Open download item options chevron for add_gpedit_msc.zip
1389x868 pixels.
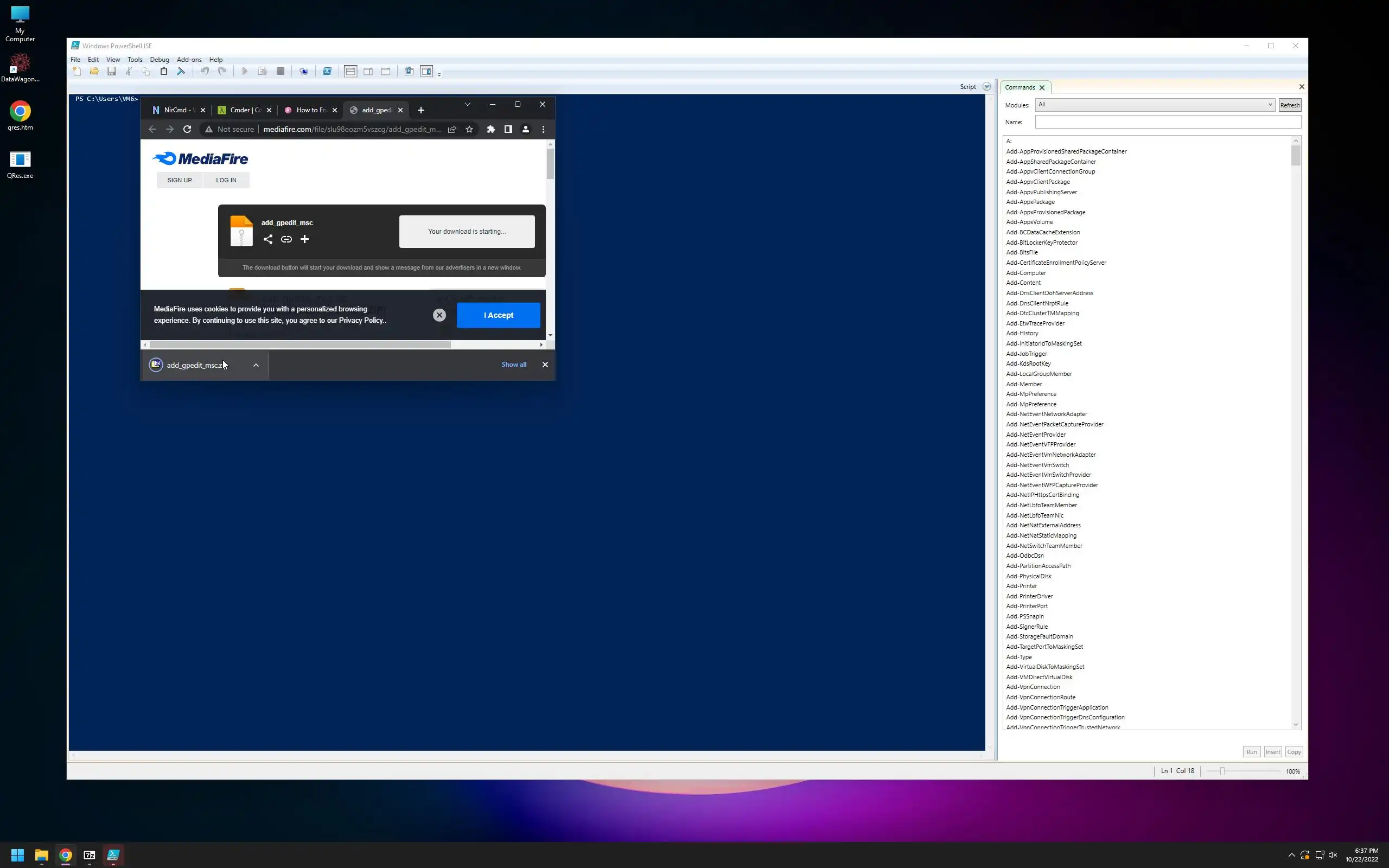point(256,365)
